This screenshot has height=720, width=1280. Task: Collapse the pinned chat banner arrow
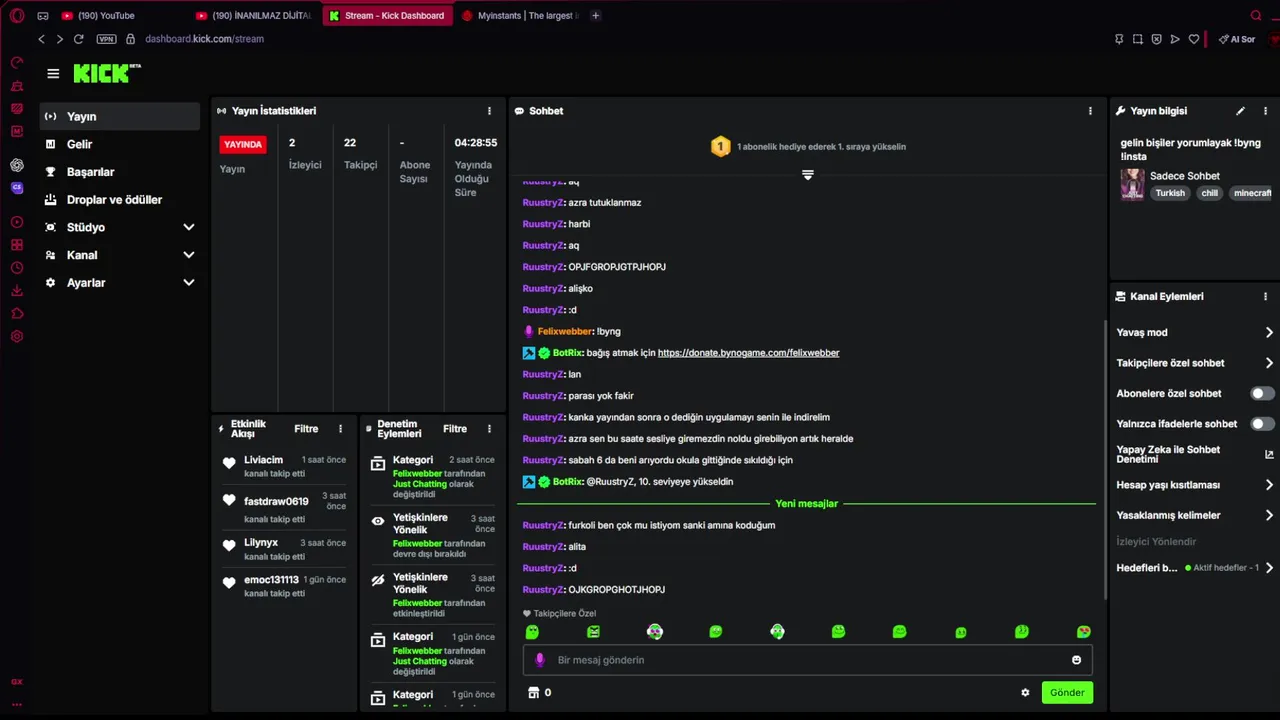pos(808,175)
